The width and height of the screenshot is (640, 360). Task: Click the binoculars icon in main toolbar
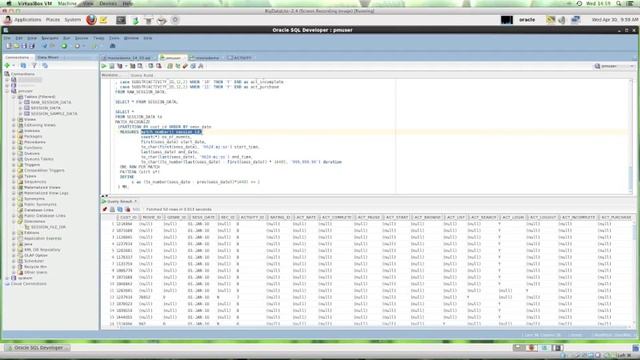click(113, 46)
